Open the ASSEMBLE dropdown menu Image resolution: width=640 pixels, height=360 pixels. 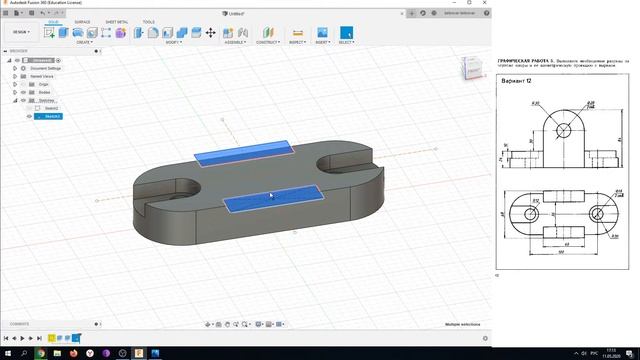coord(235,42)
